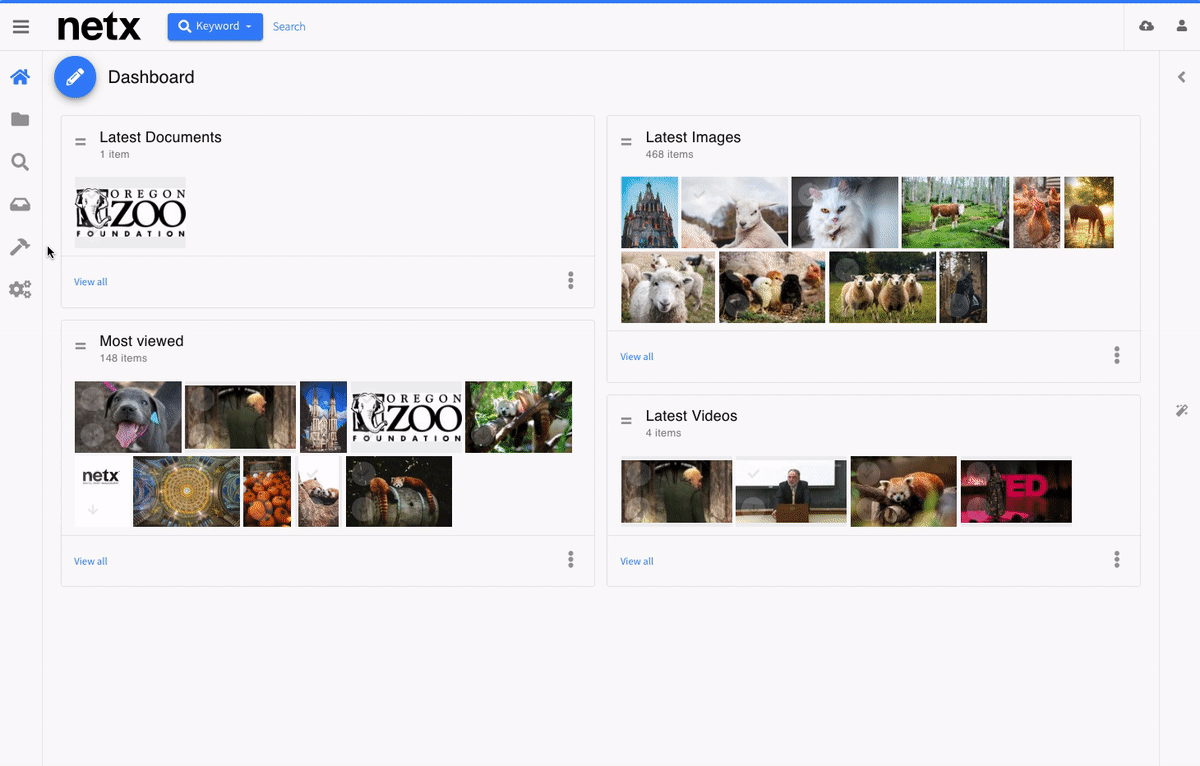Screen dimensions: 1200x766
Task: Open the TED talk video thumbnail
Action: click(x=1016, y=491)
